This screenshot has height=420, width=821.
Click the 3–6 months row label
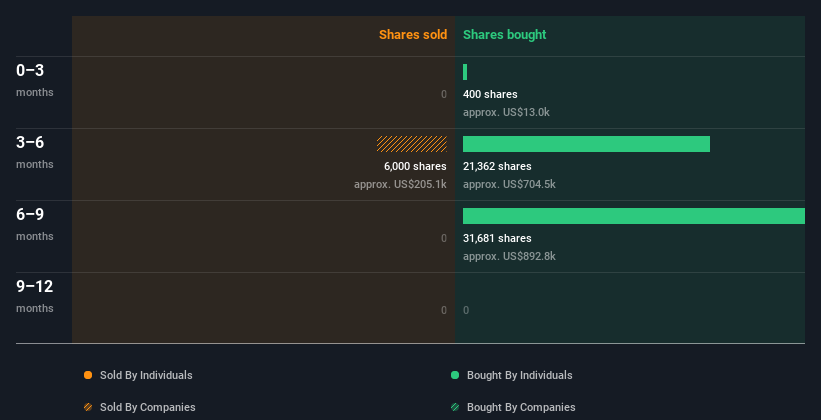point(35,152)
